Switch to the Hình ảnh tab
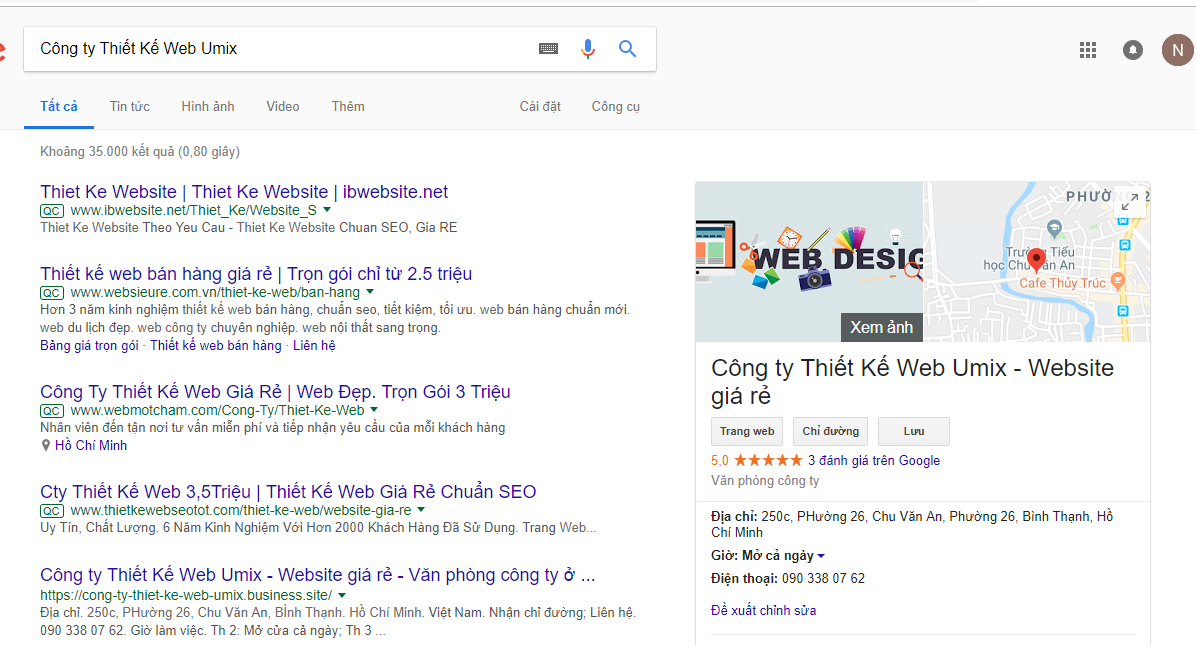The image size is (1196, 645). [207, 107]
